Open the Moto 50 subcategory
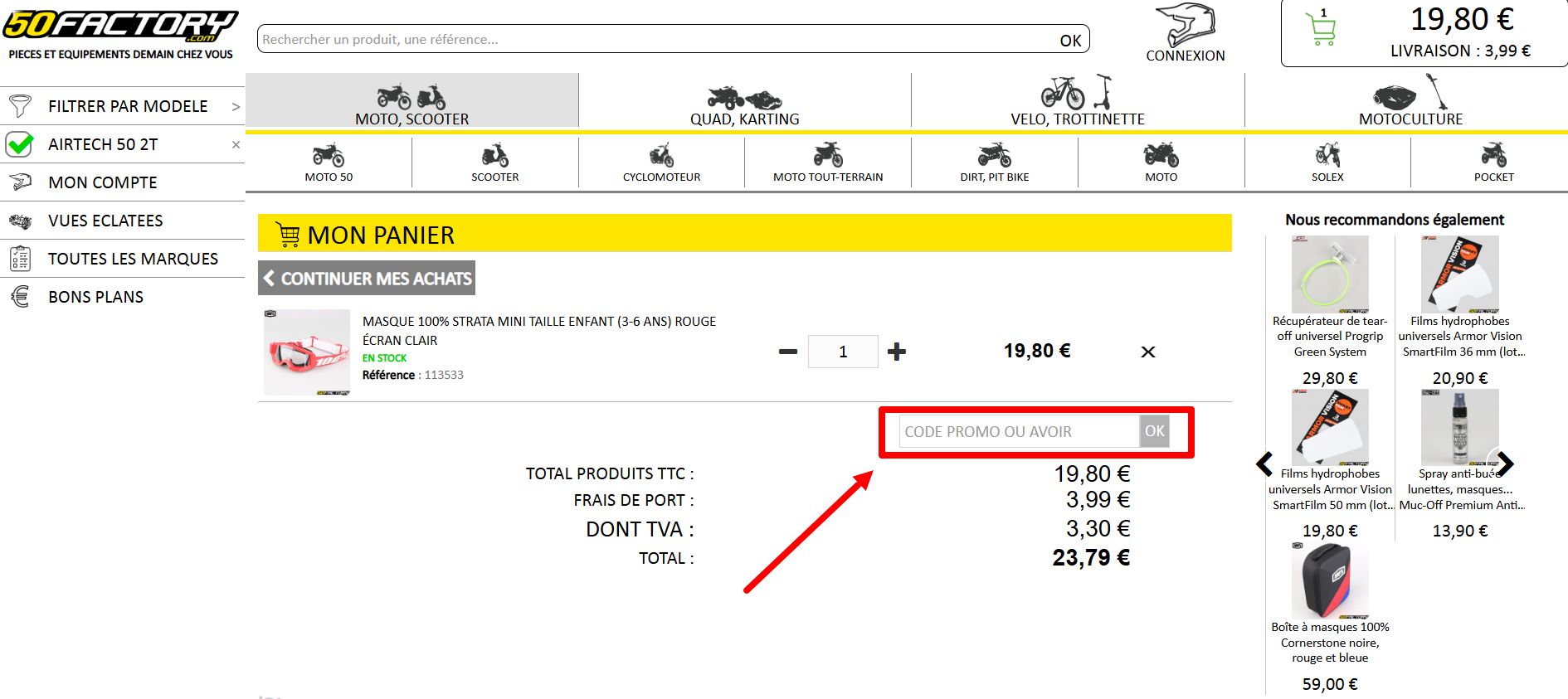Screen dimensions: 1568x699 [x=329, y=163]
